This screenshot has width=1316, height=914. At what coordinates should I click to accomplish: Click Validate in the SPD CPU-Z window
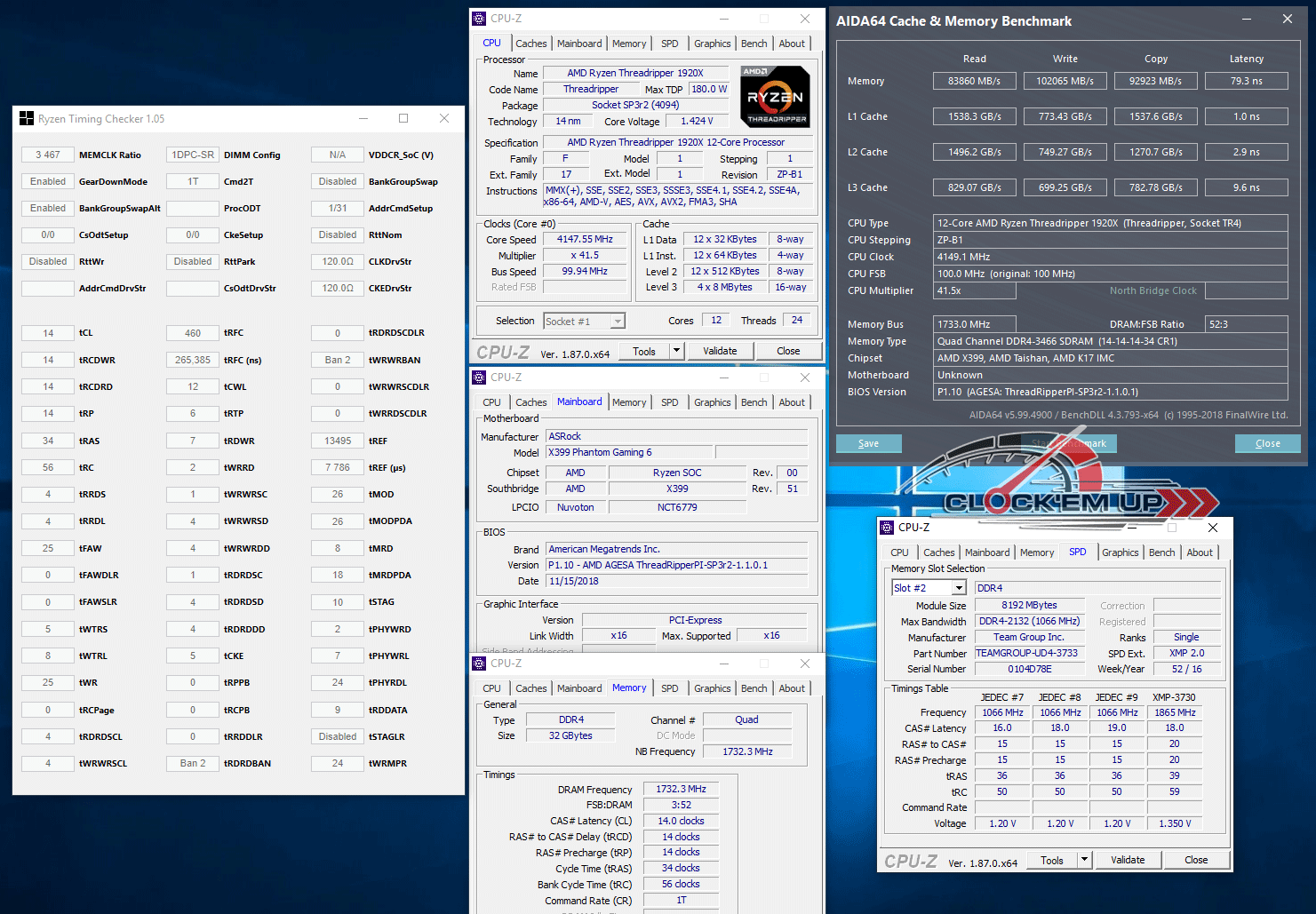(x=1128, y=860)
